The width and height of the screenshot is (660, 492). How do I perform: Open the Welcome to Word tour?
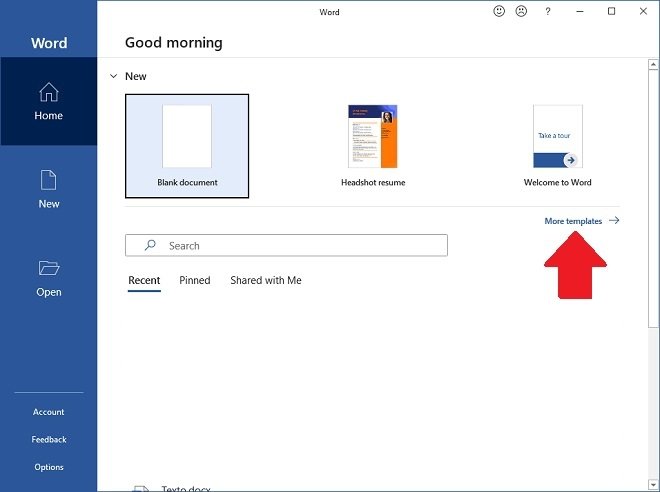(557, 146)
